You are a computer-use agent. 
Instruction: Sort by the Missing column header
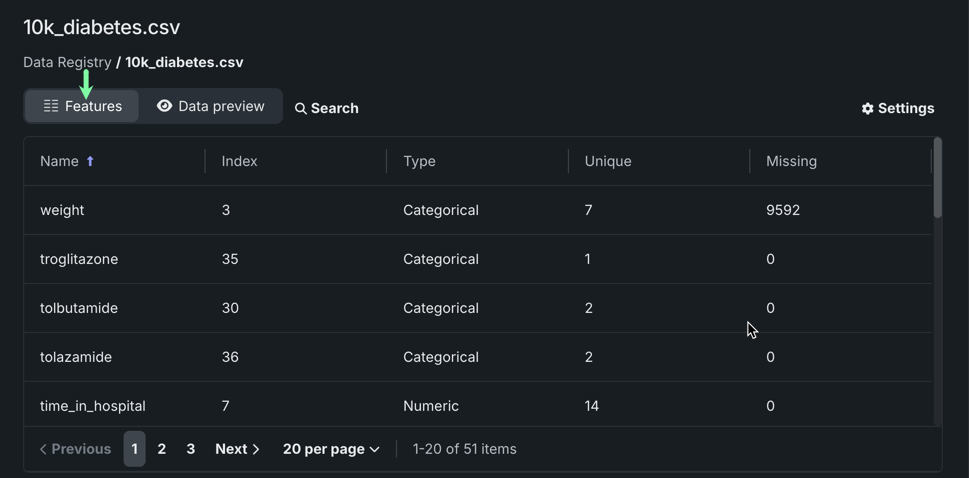[x=791, y=161]
